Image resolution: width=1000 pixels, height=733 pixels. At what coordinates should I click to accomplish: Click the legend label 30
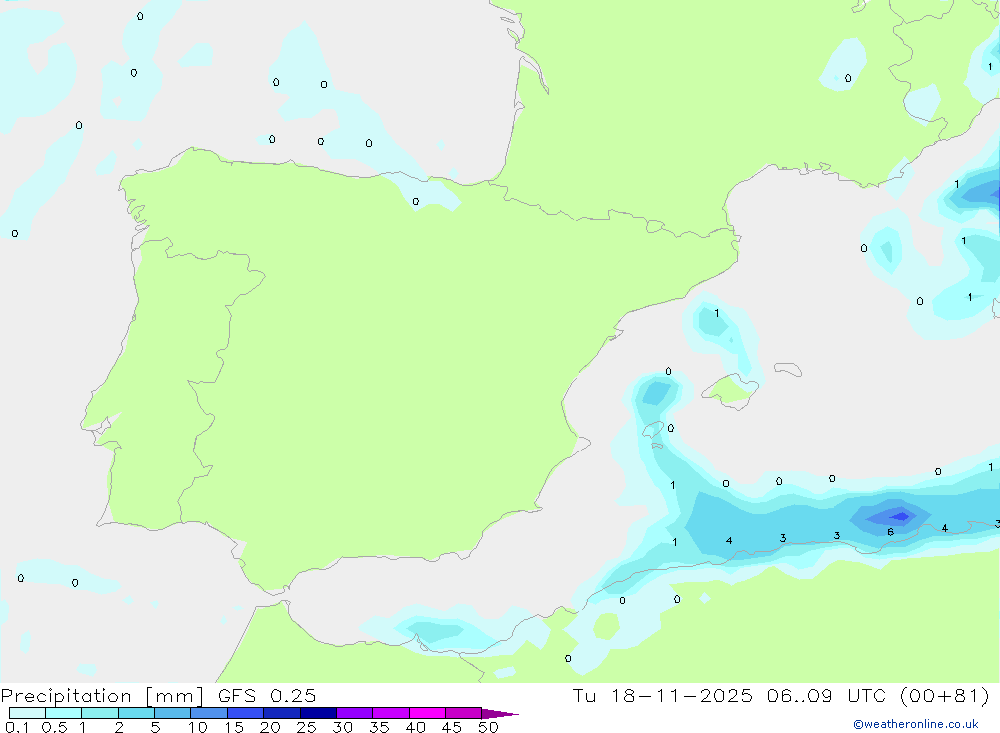coord(342,727)
